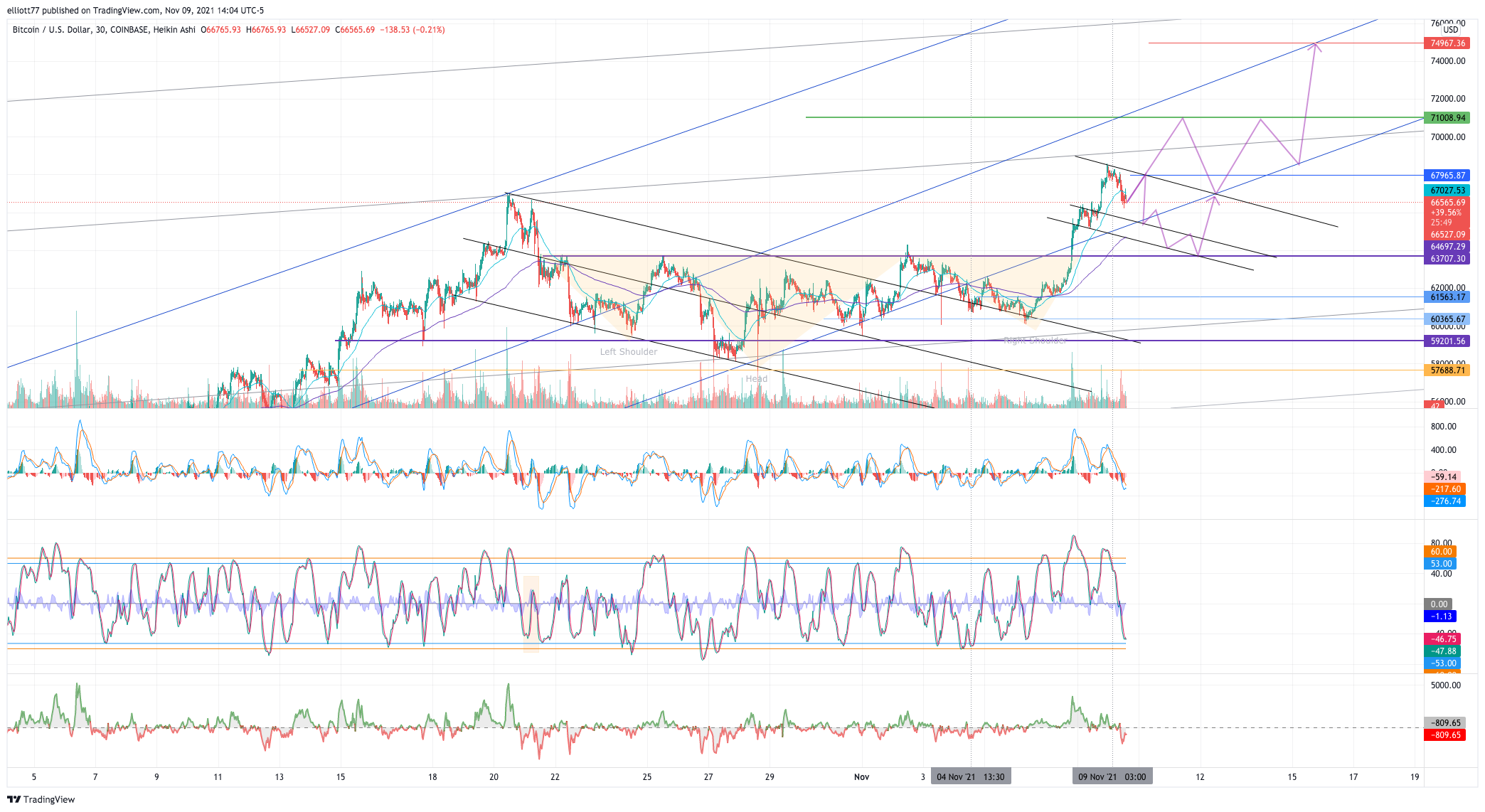Click the USD currency label on price axis
The image size is (1485, 812).
click(1450, 30)
